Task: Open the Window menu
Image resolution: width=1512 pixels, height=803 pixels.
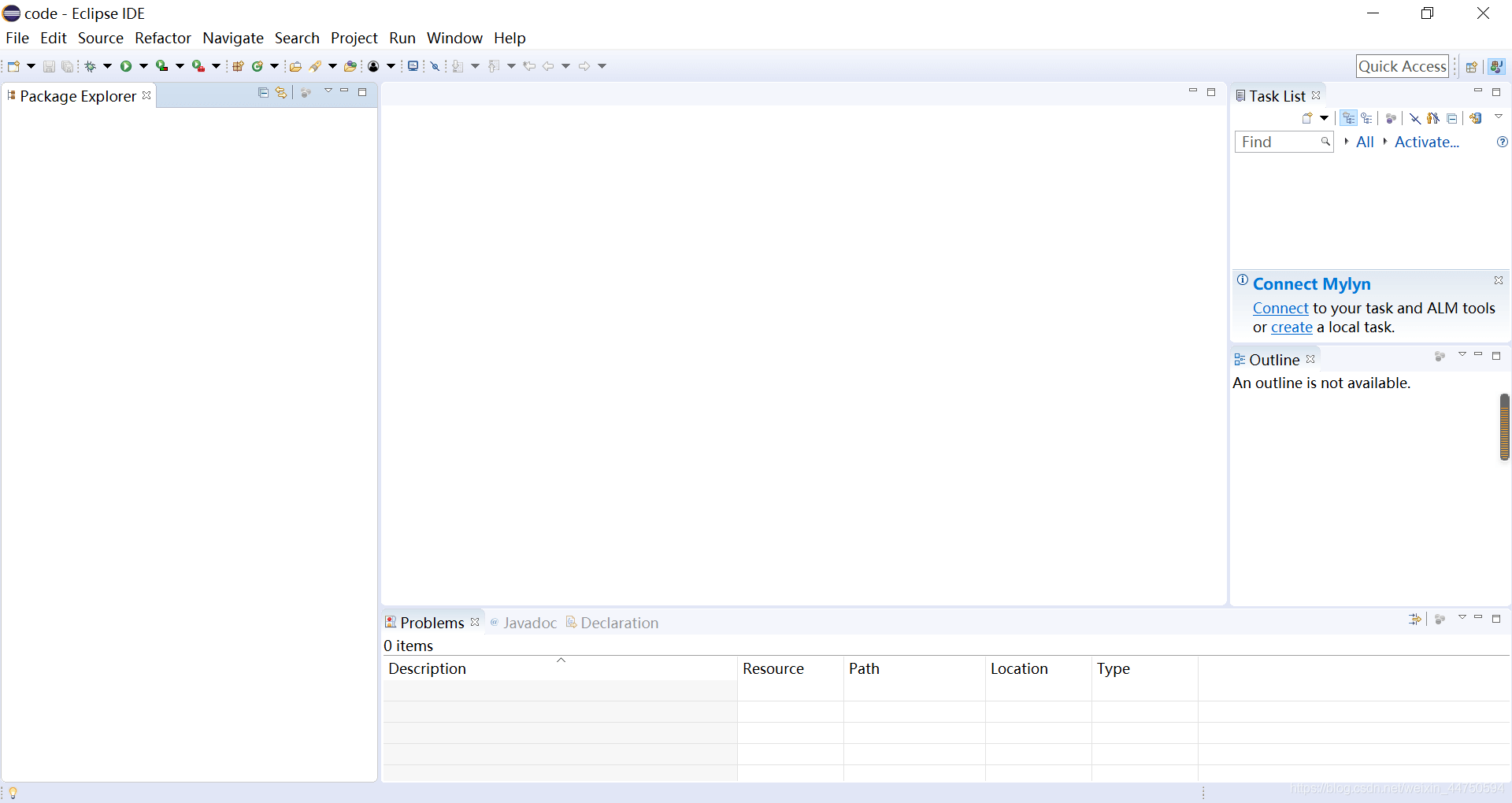Action: click(x=454, y=38)
